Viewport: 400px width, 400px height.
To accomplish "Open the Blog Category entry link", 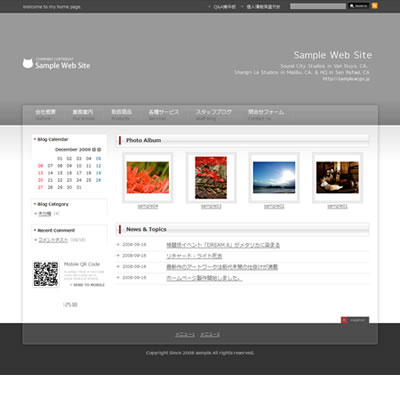I will (45, 214).
